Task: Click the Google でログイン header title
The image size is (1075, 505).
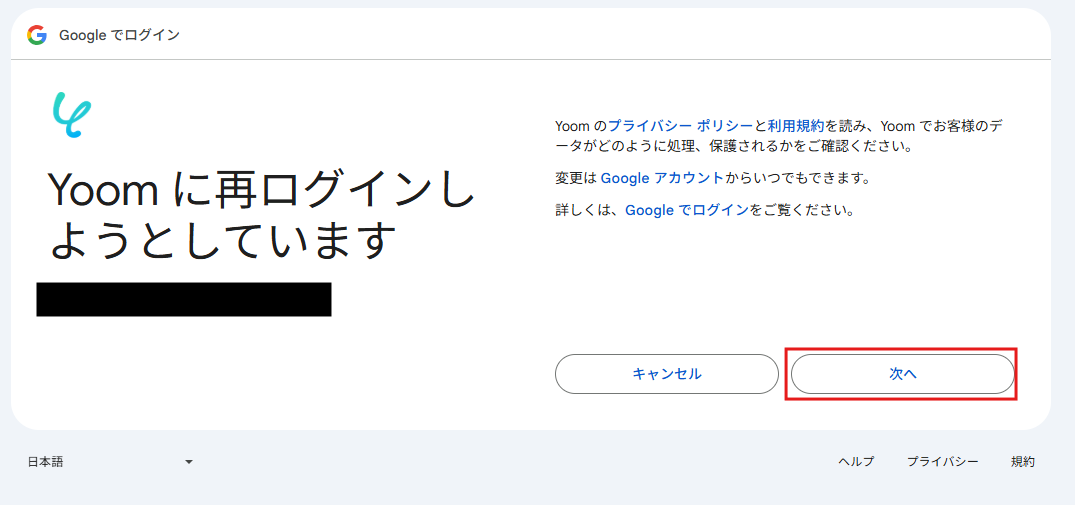Action: coord(119,36)
